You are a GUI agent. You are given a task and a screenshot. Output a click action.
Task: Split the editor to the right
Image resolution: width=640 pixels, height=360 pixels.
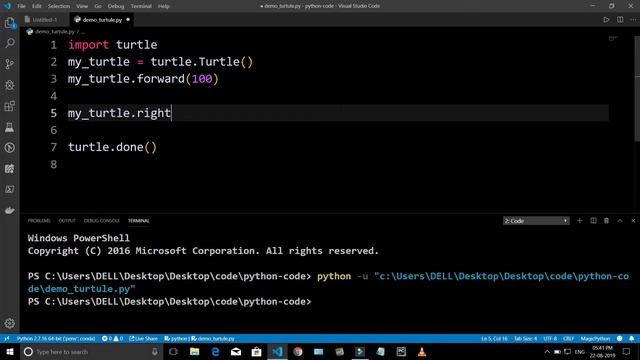coord(620,20)
